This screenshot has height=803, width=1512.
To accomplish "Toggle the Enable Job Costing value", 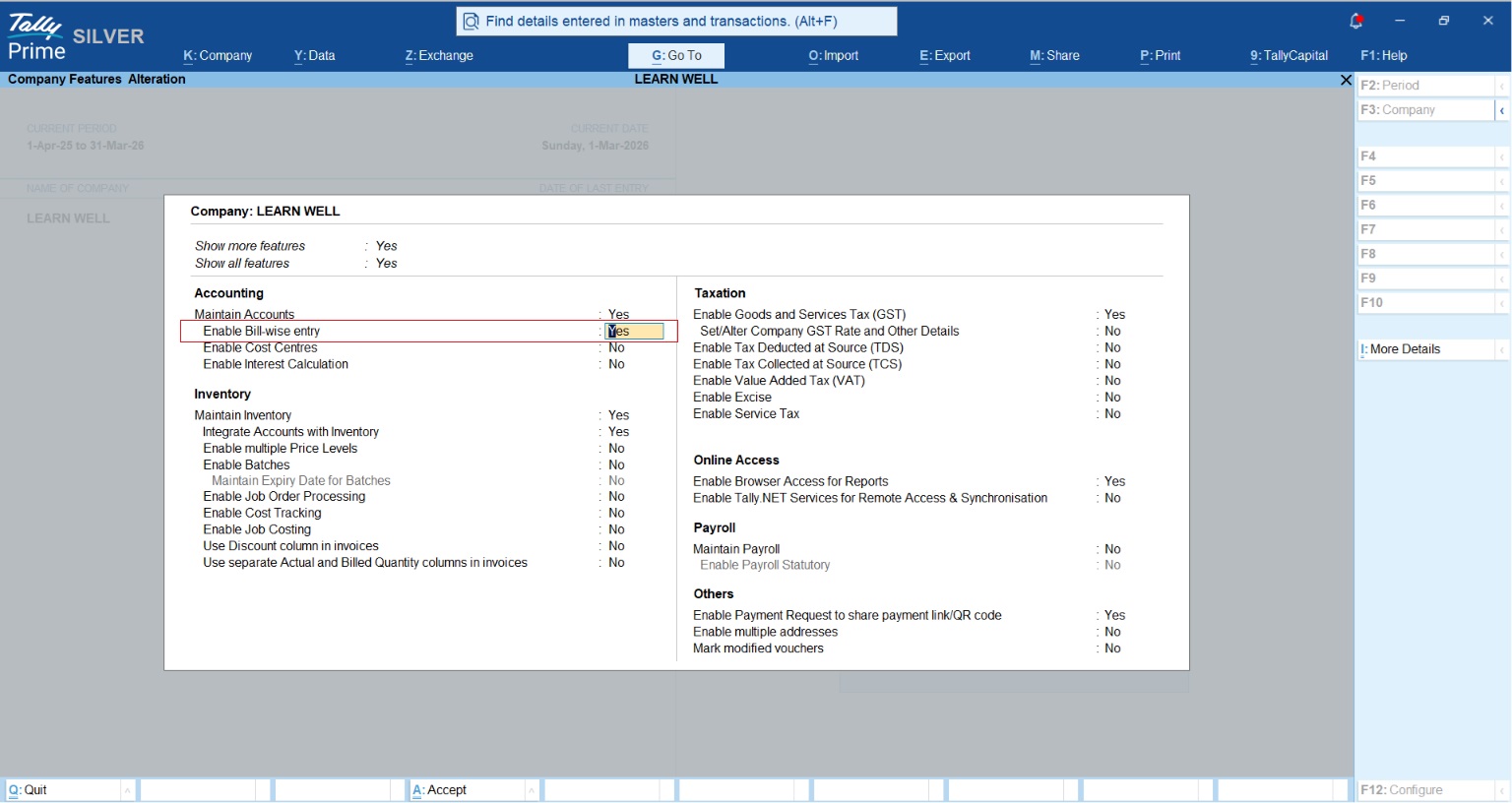I will point(616,530).
